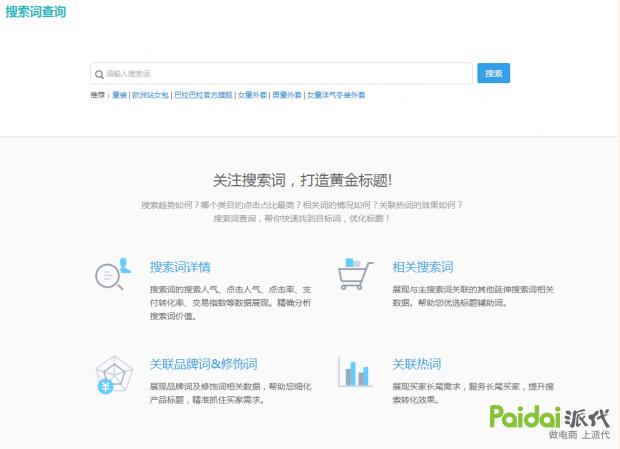
Task: Click the radar chart icon for 关联品牌词&修饰词
Action: pos(114,374)
